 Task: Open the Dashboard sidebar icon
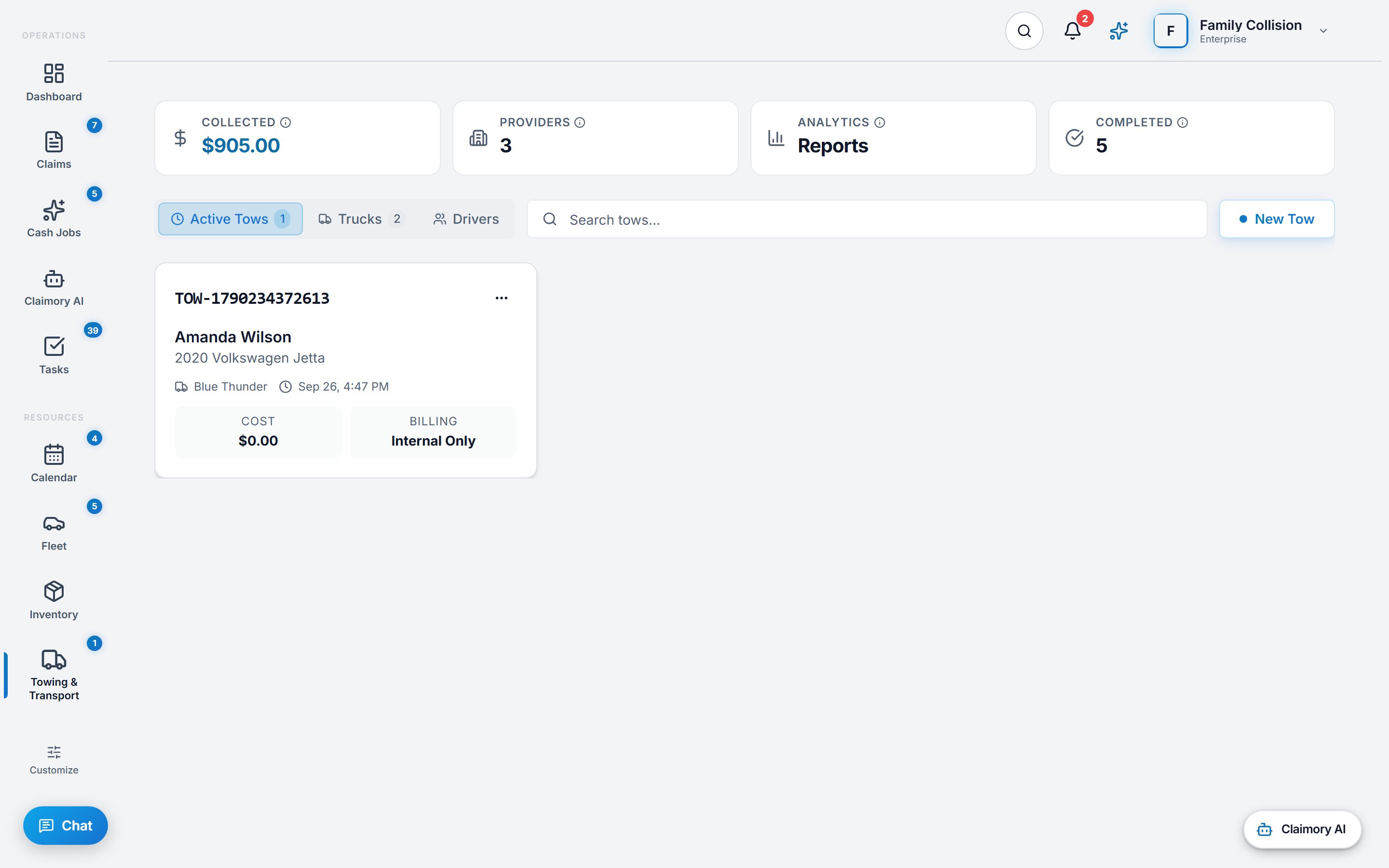pyautogui.click(x=54, y=73)
